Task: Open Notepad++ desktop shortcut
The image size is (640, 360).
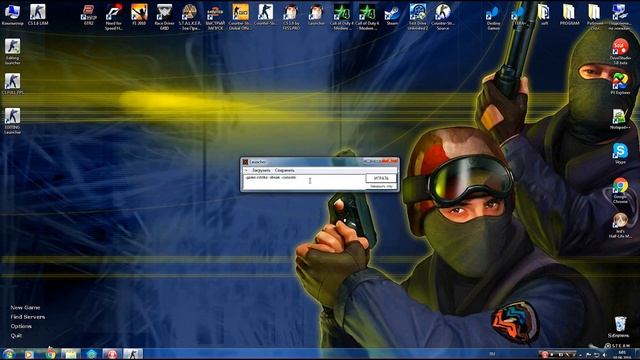Action: (620, 119)
